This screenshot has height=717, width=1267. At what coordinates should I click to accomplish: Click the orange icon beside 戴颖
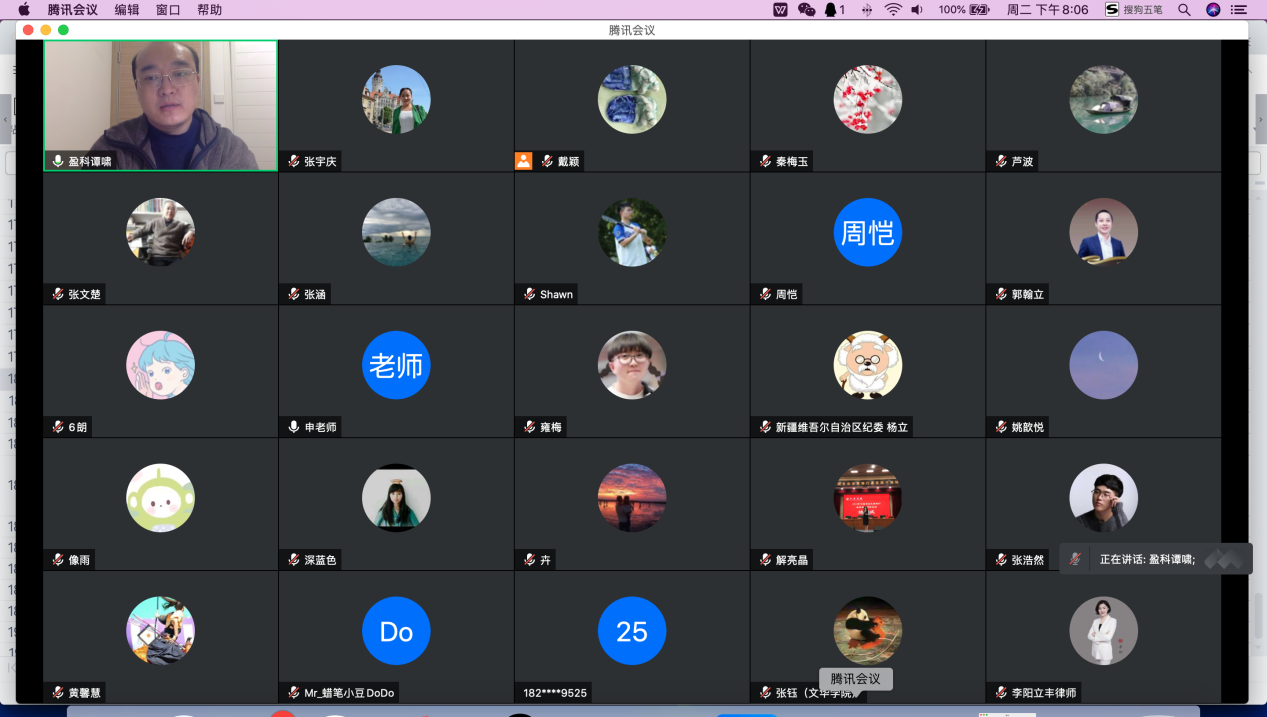pos(523,161)
